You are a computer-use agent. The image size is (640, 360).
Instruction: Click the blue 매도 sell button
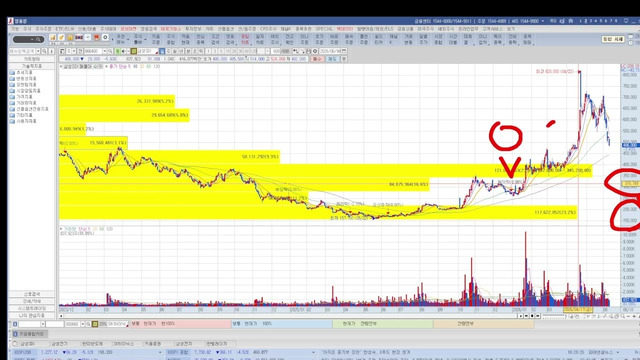coord(332,59)
